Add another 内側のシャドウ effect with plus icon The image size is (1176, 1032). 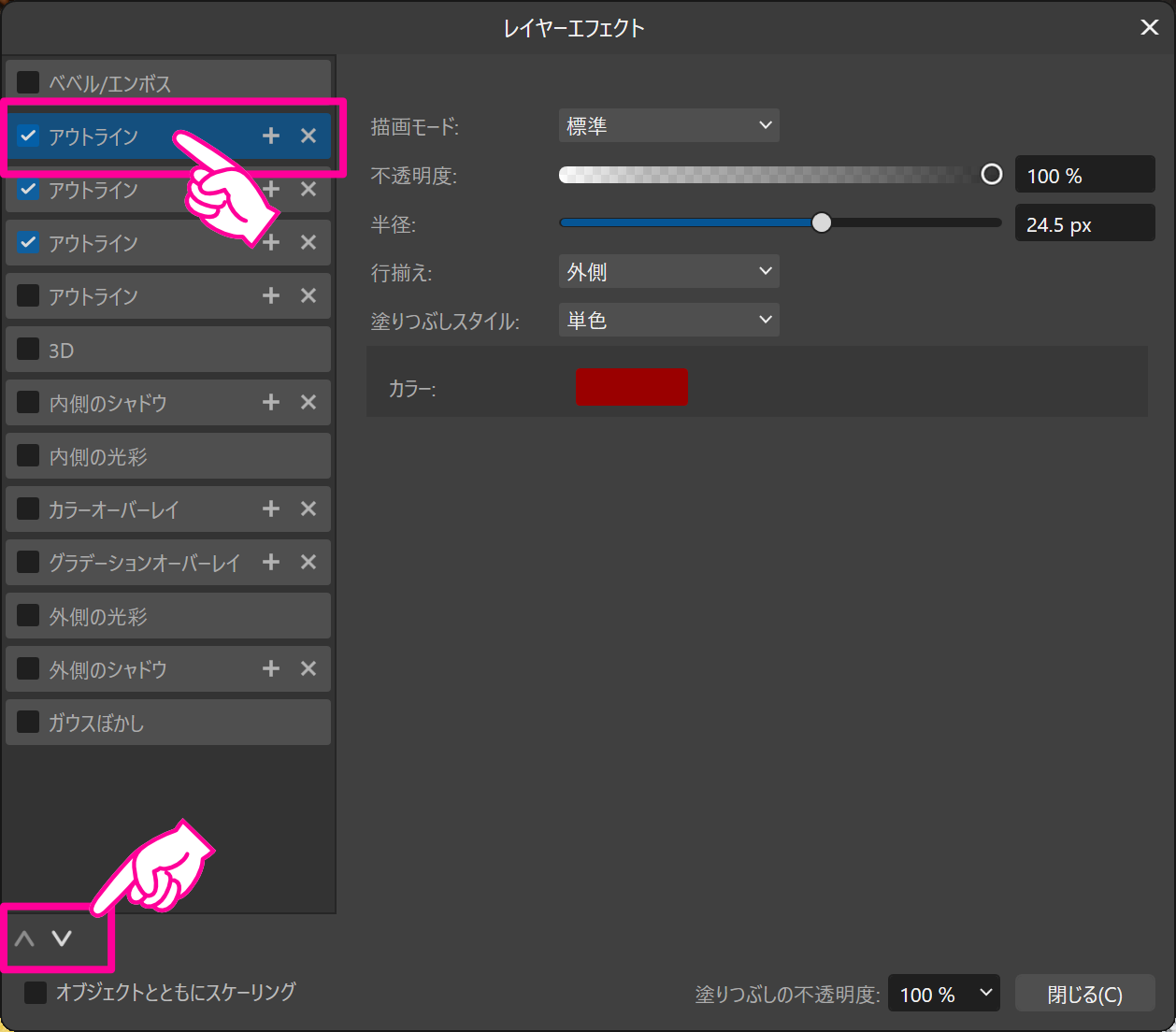click(271, 403)
